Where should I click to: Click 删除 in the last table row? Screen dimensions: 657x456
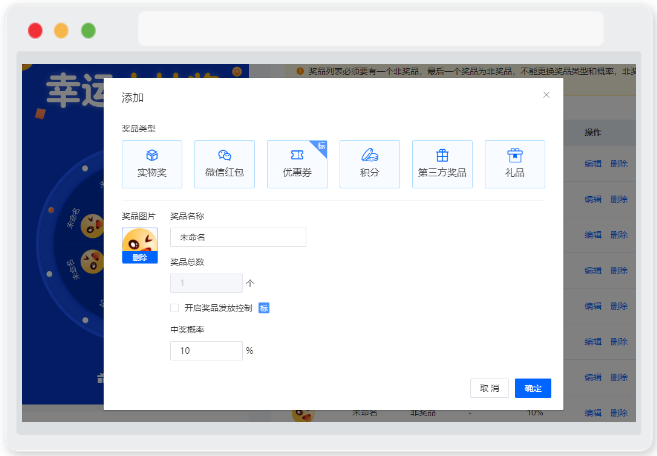(619, 413)
